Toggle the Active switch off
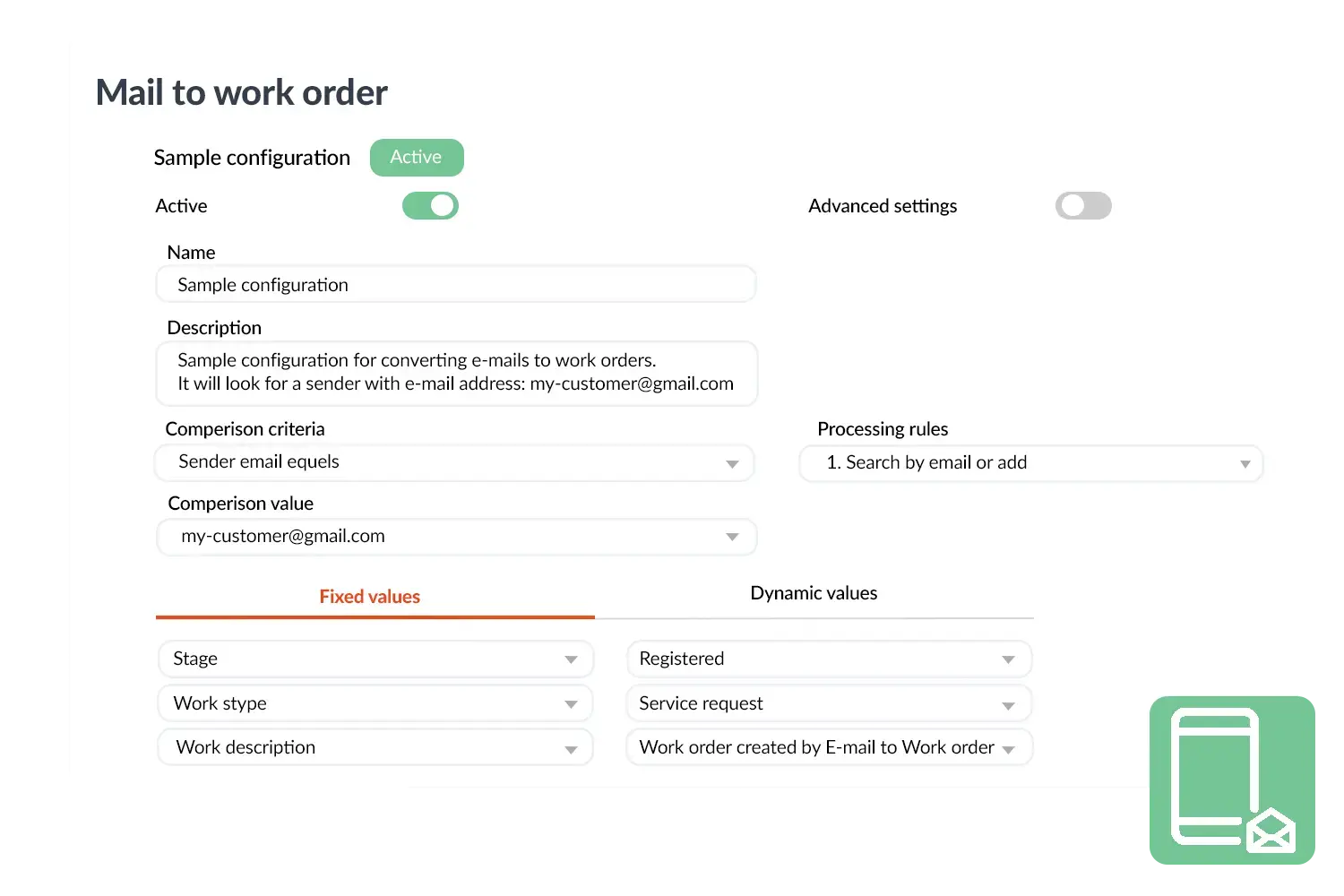The height and width of the screenshot is (896, 1344). coord(431,206)
